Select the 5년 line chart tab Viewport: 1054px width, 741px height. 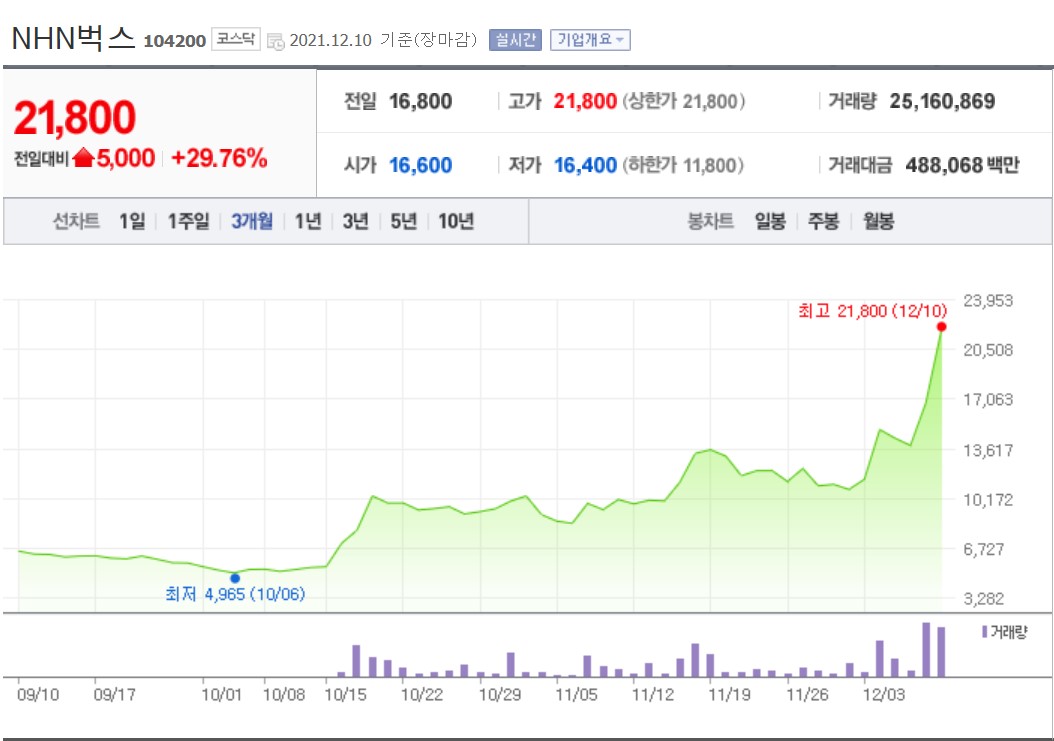(x=404, y=221)
